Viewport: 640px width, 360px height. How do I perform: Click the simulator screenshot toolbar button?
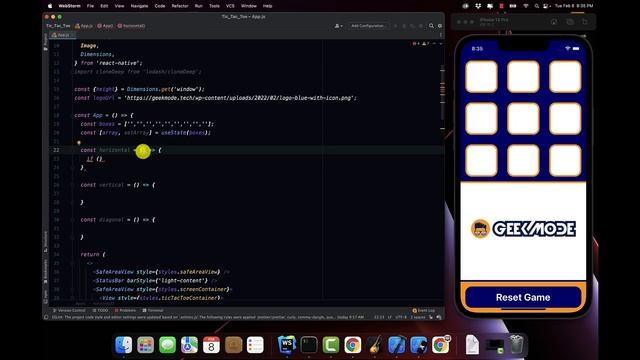[570, 22]
